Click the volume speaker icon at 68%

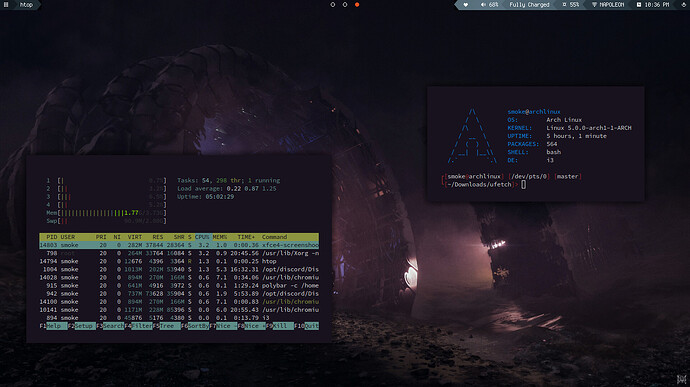[483, 5]
